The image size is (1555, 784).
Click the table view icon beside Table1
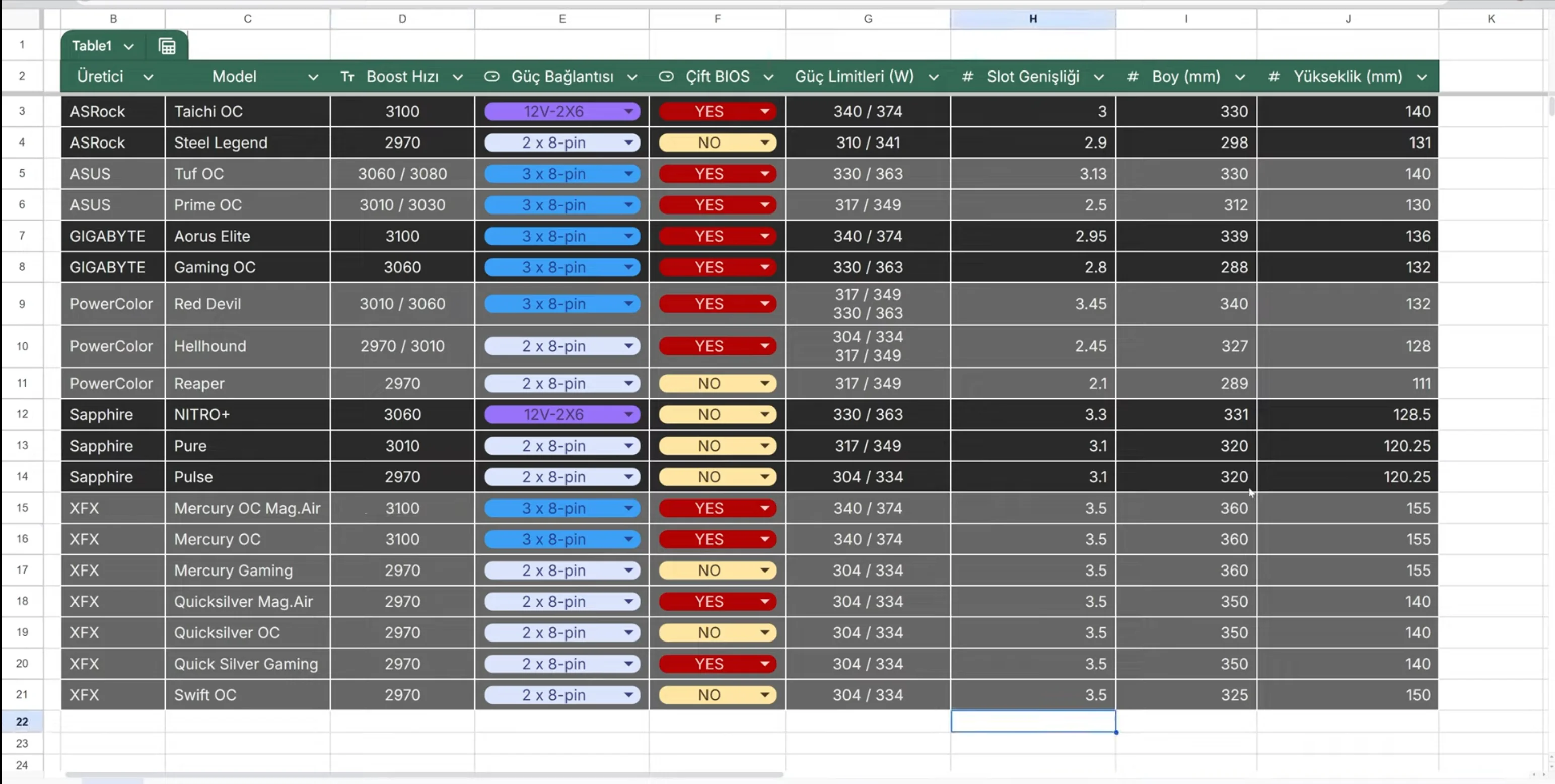[x=167, y=46]
